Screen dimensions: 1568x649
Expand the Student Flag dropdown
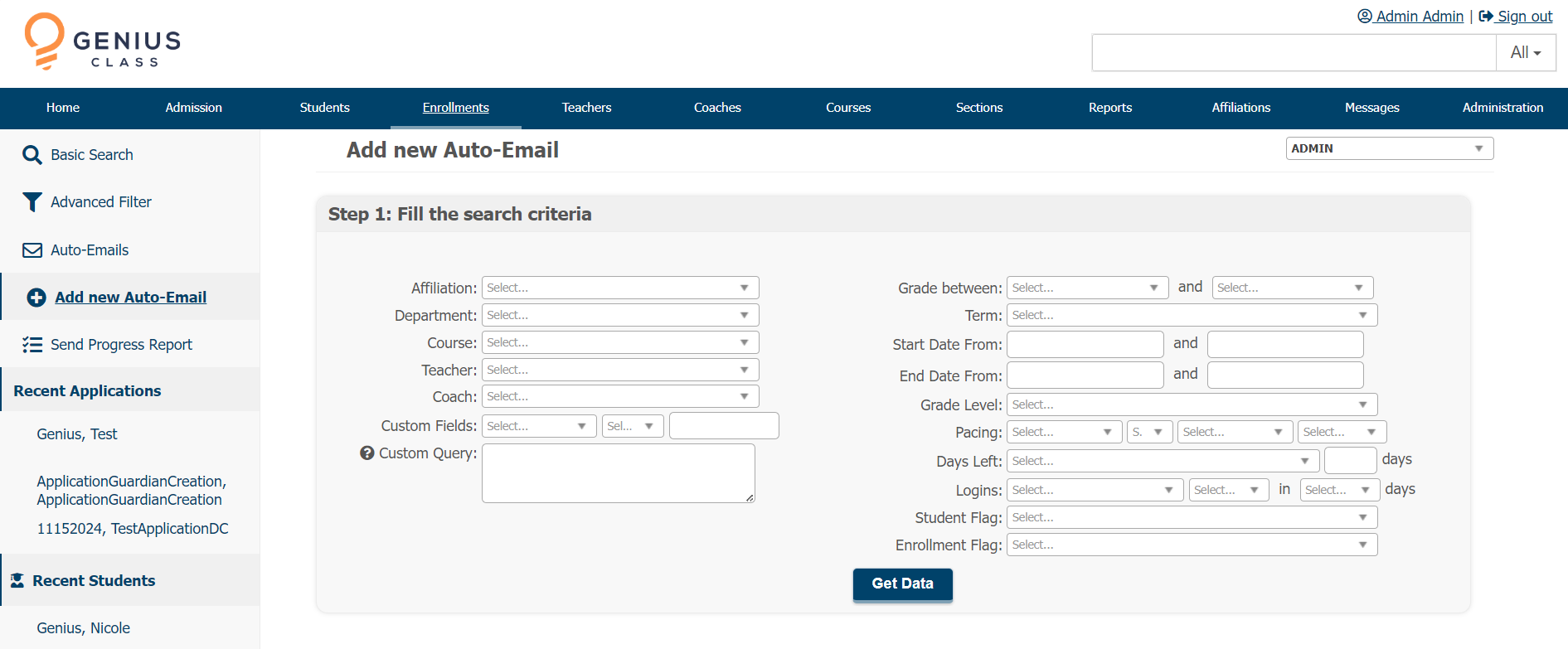click(x=1191, y=517)
